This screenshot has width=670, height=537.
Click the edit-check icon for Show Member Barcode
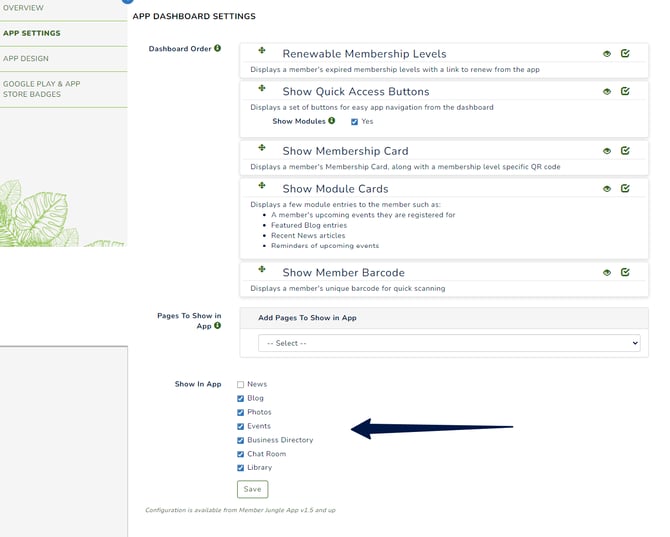[x=625, y=272]
